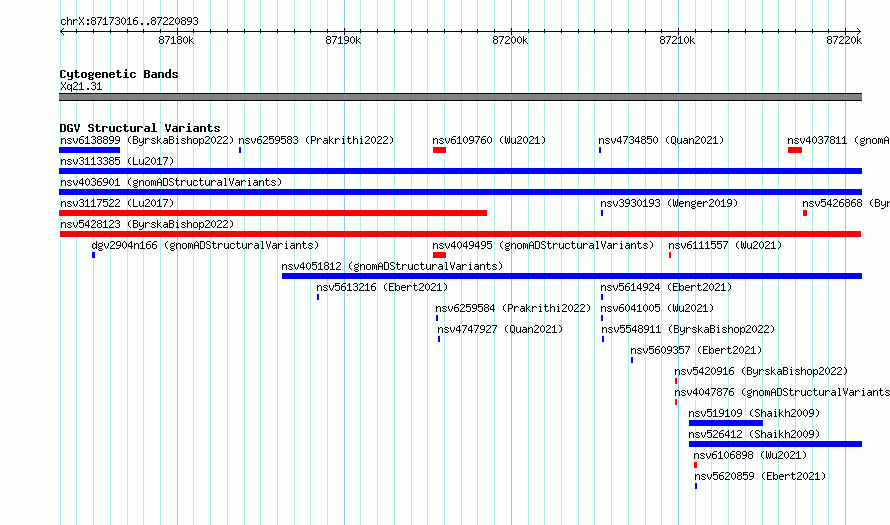
Task: Select the long red bar for nsv5428123
Action: pos(460,234)
